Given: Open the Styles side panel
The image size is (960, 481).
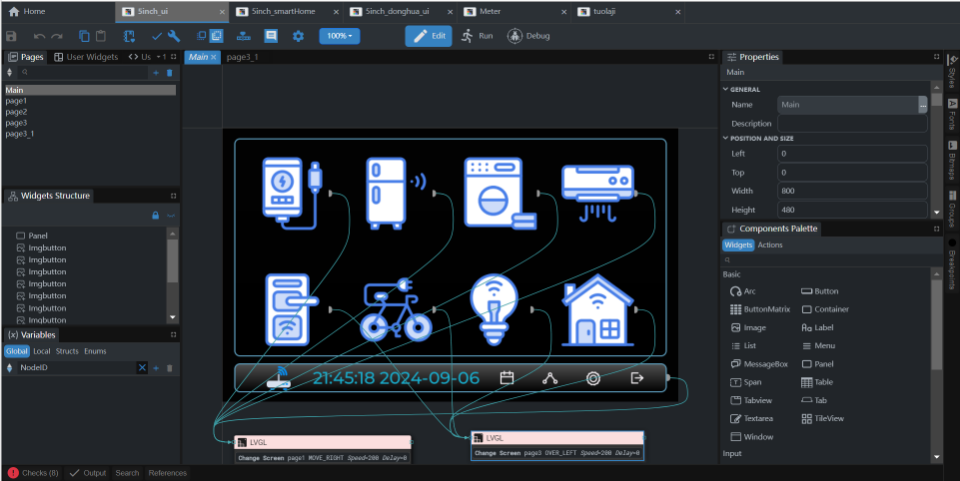Looking at the screenshot, I should [x=952, y=72].
